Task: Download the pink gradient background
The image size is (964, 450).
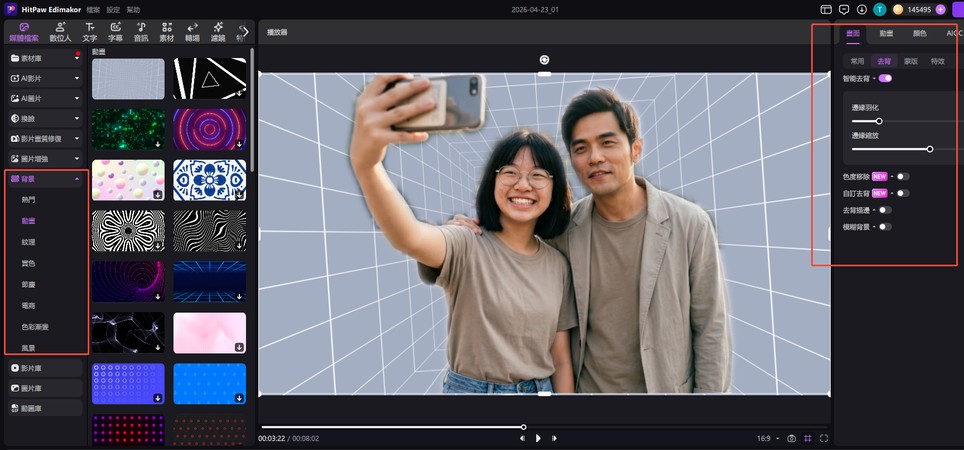Action: [x=239, y=347]
